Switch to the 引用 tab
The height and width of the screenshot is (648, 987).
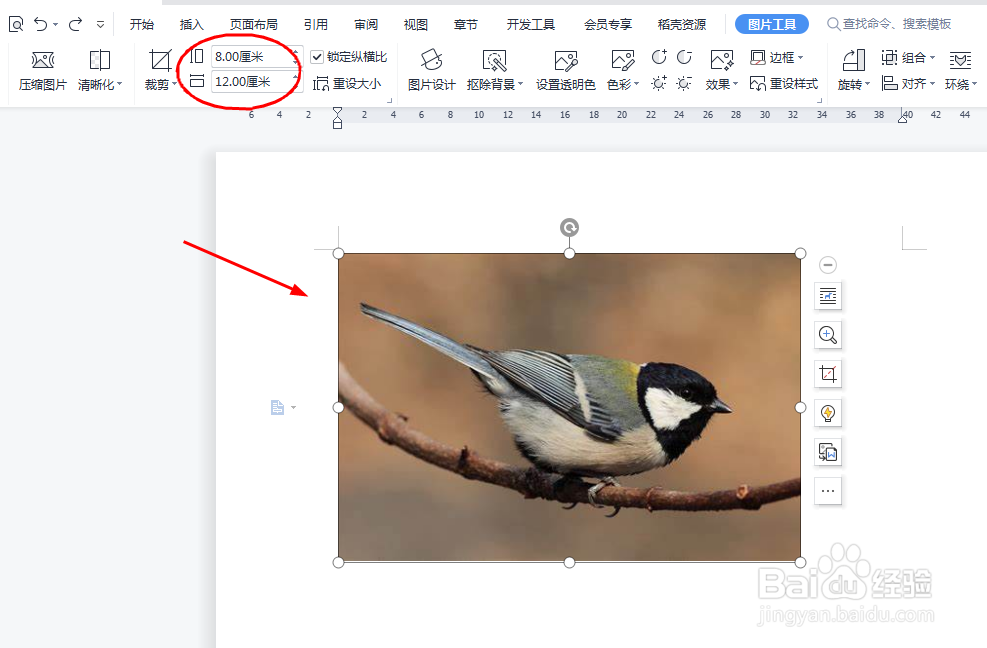point(315,25)
